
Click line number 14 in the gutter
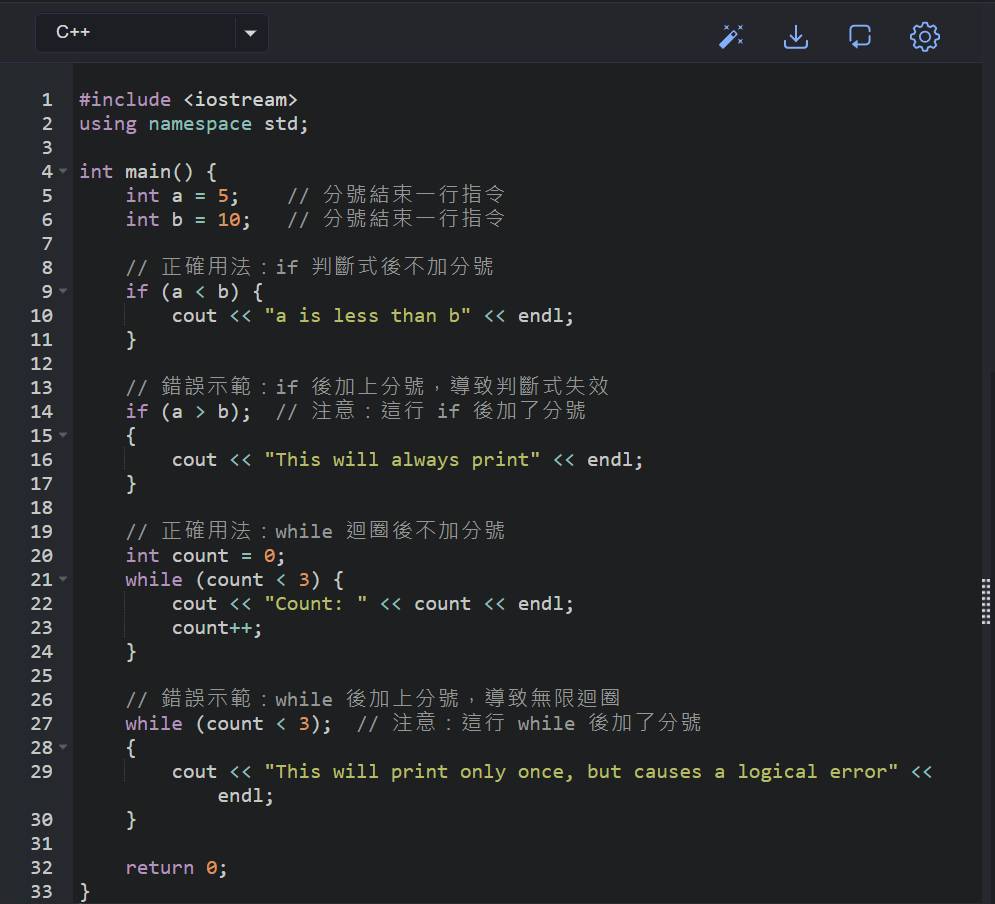[41, 412]
